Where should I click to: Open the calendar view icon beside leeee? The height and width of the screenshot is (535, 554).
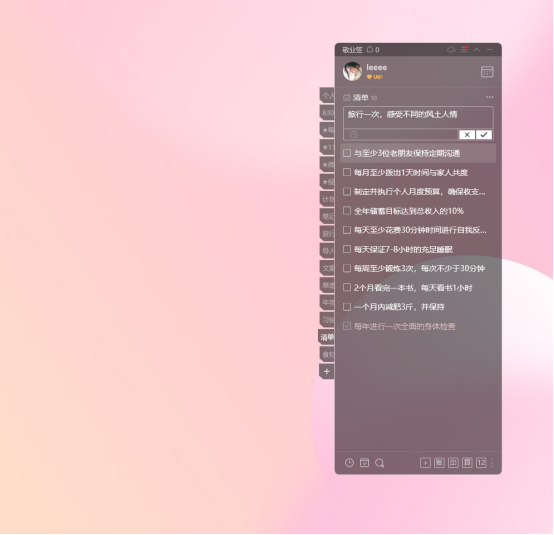487,71
